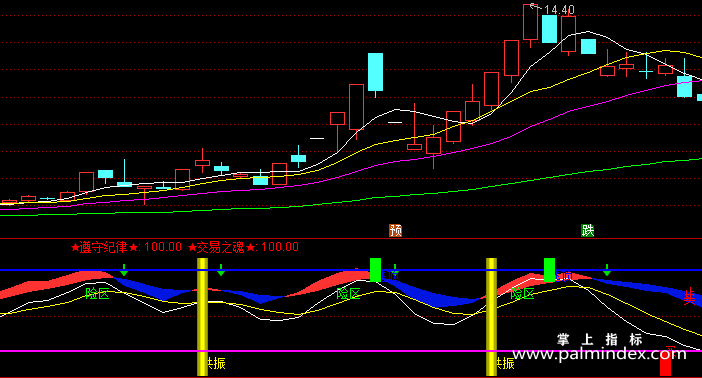This screenshot has width=702, height=378.
Task: Click the green 跌 signal icon
Action: [x=587, y=230]
